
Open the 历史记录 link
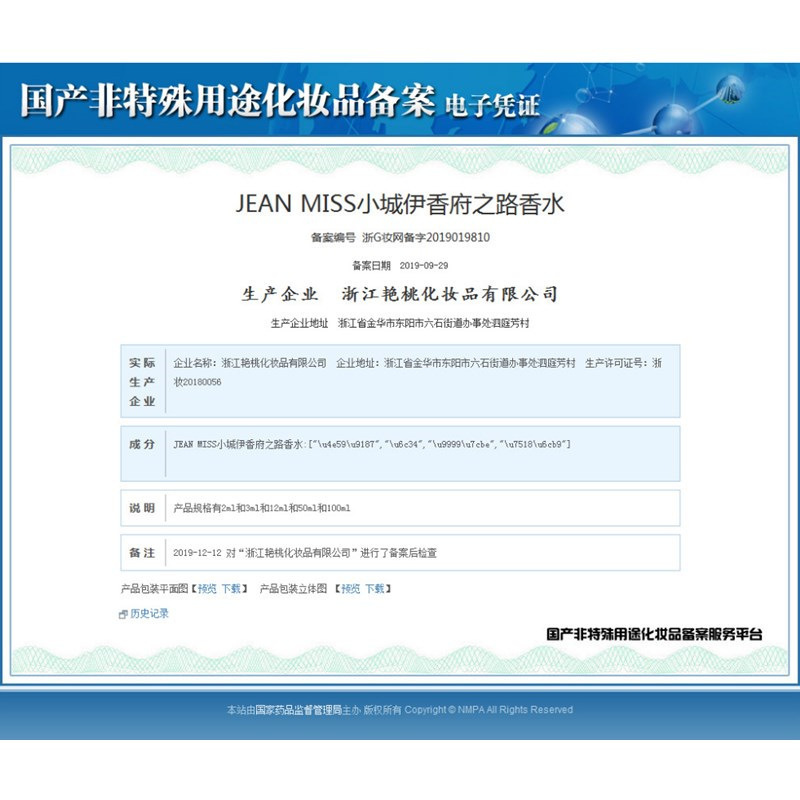point(149,613)
